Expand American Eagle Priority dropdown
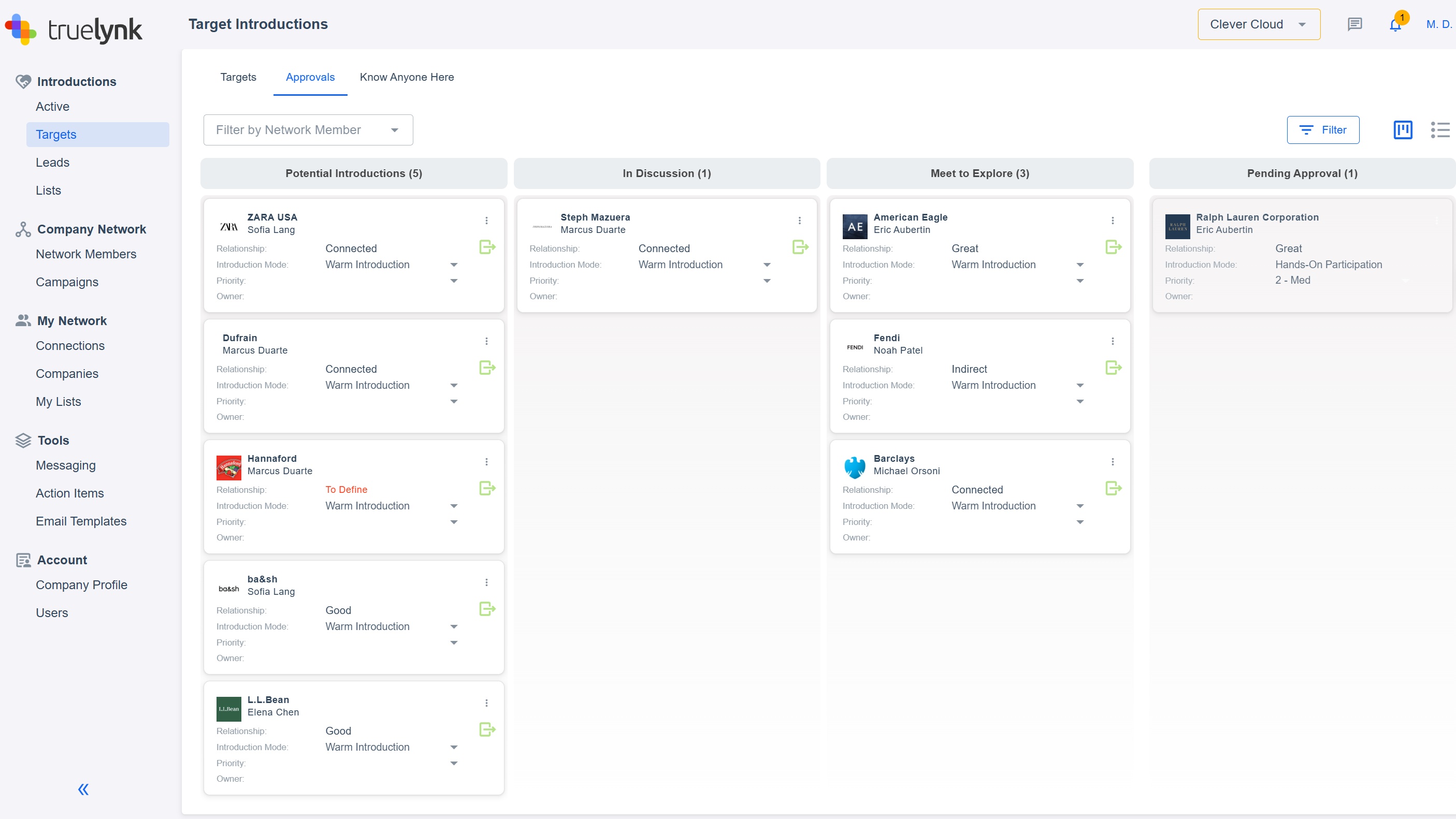The height and width of the screenshot is (819, 1456). coord(1080,281)
